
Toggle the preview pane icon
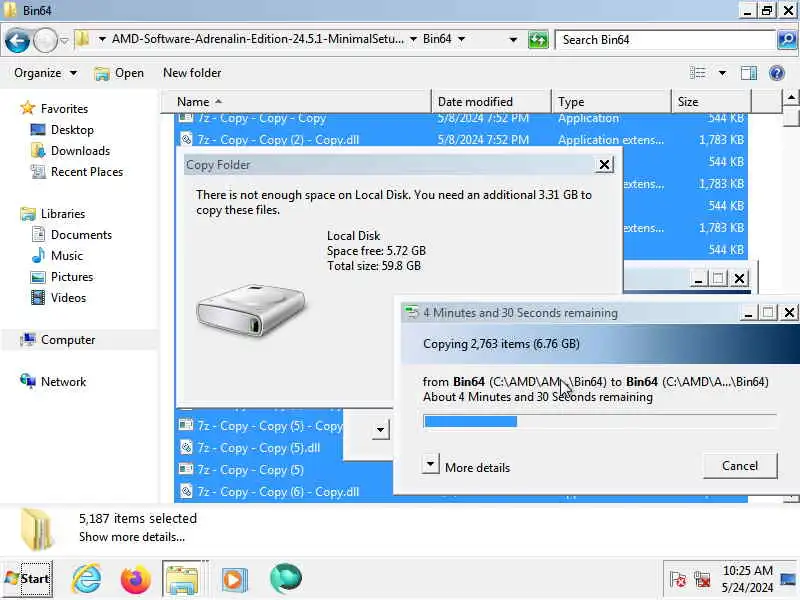click(748, 73)
